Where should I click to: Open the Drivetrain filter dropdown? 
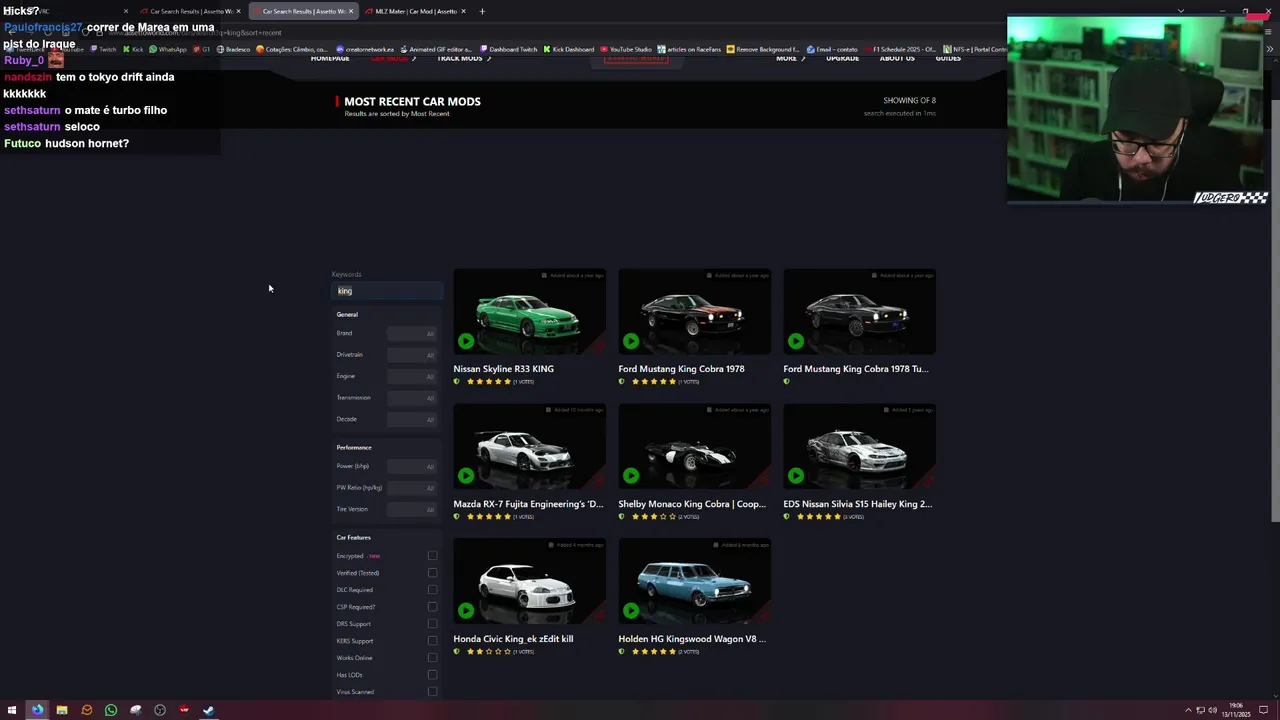click(412, 355)
